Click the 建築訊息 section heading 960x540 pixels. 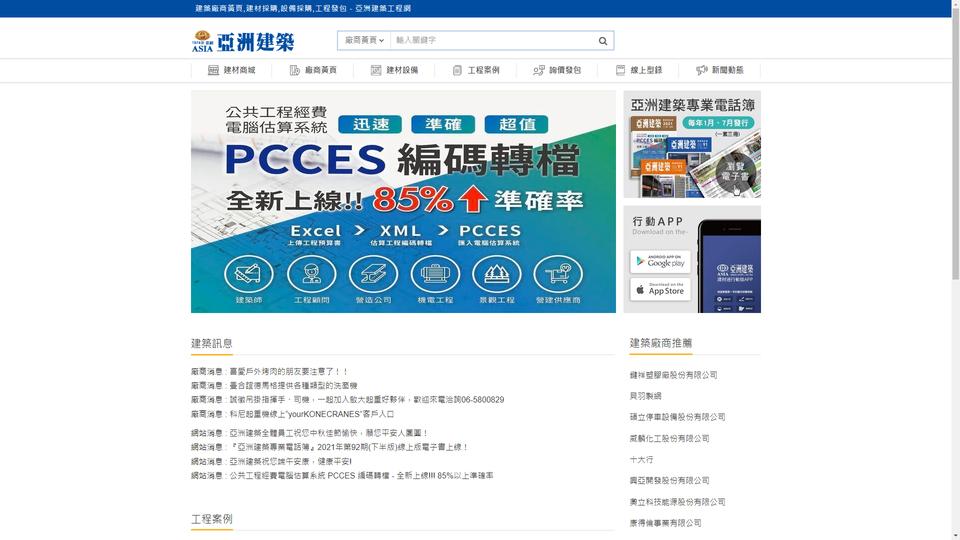212,343
